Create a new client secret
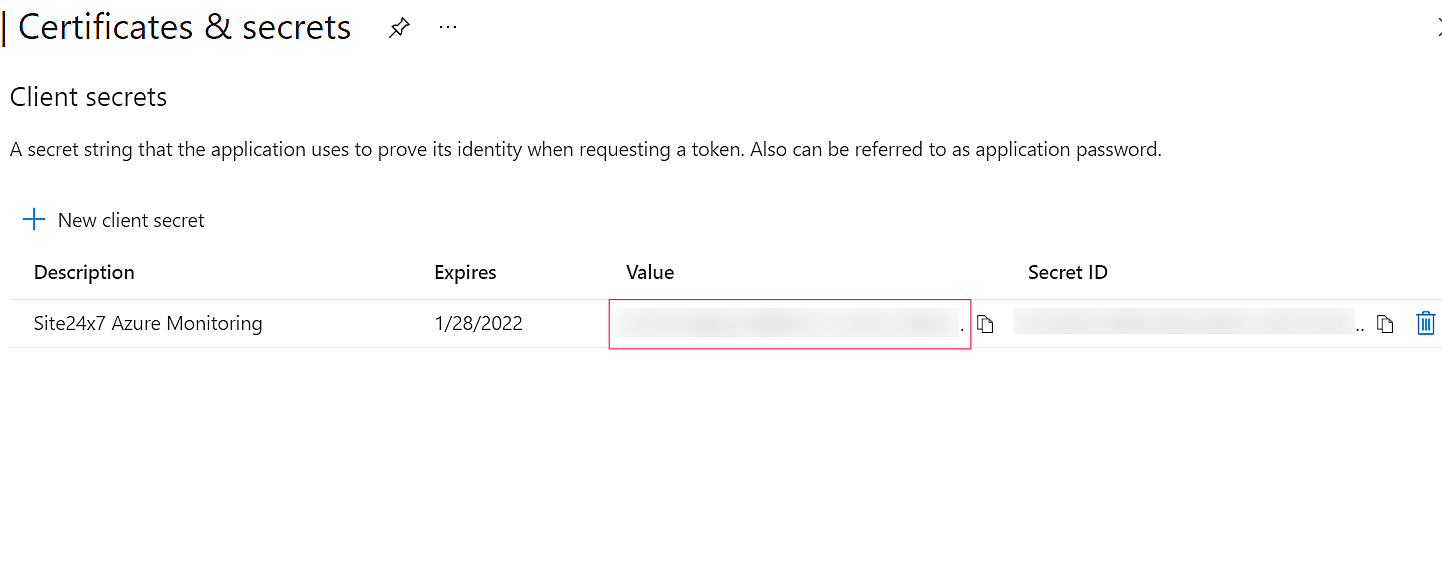The height and width of the screenshot is (586, 1442). pyautogui.click(x=131, y=220)
